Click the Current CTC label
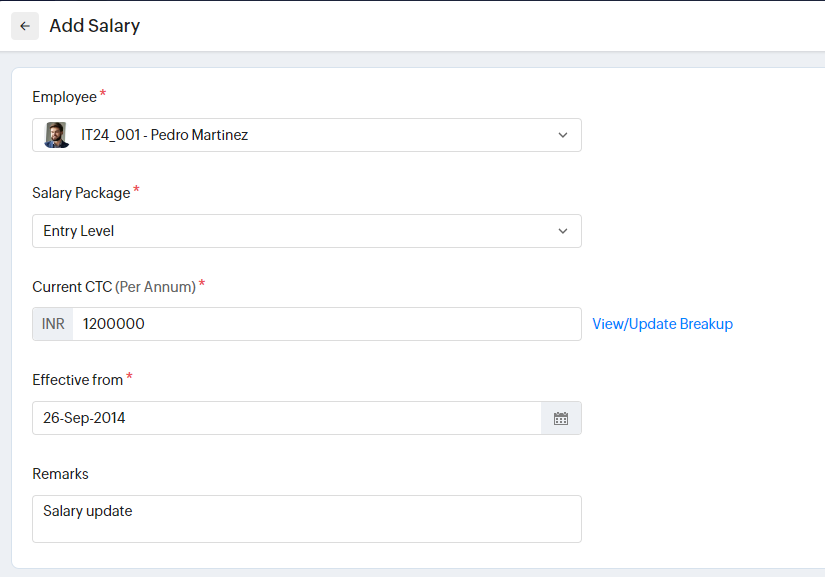The image size is (825, 577). tap(72, 287)
